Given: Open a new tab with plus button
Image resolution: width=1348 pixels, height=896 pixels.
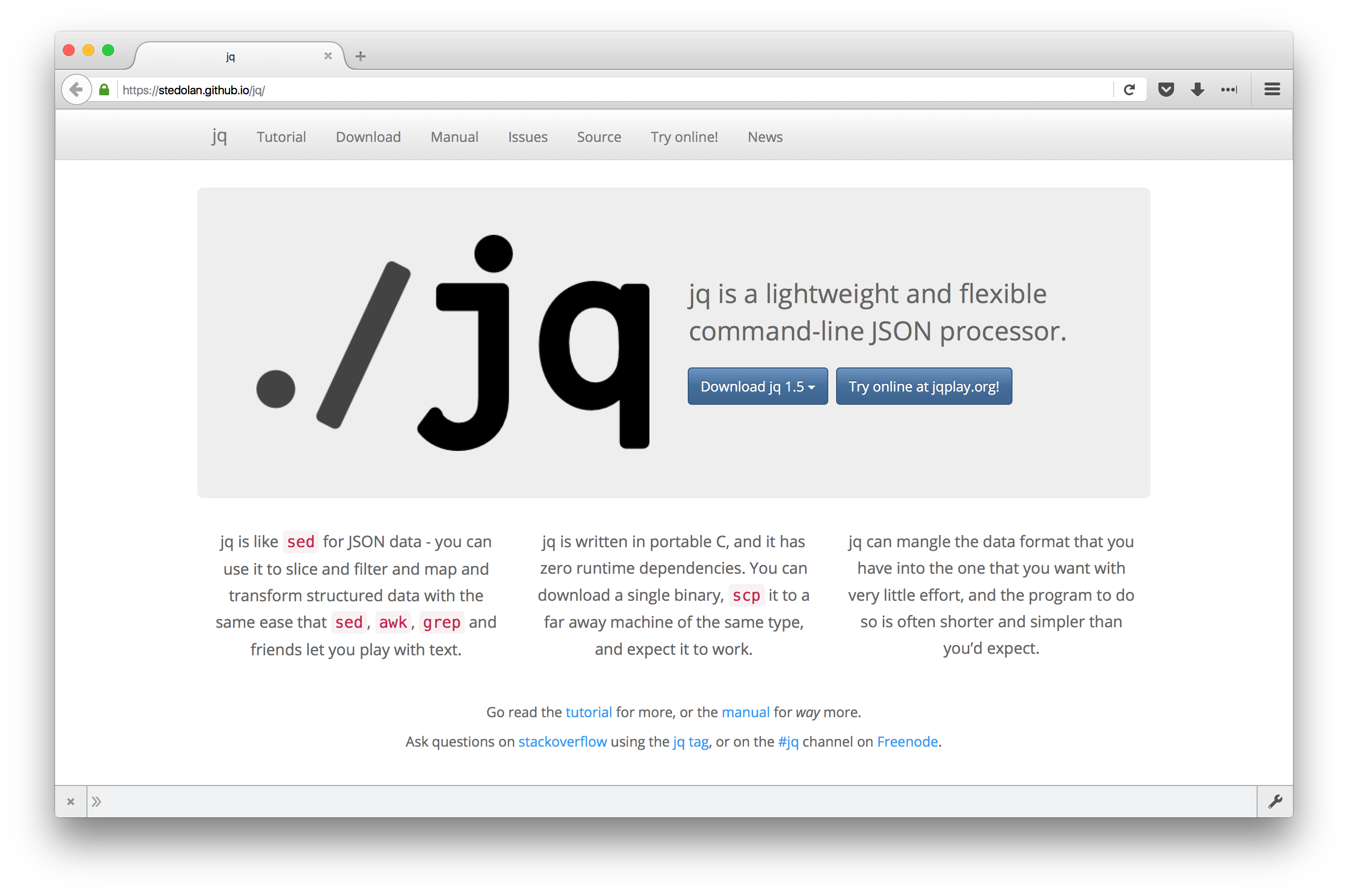Looking at the screenshot, I should (x=361, y=56).
